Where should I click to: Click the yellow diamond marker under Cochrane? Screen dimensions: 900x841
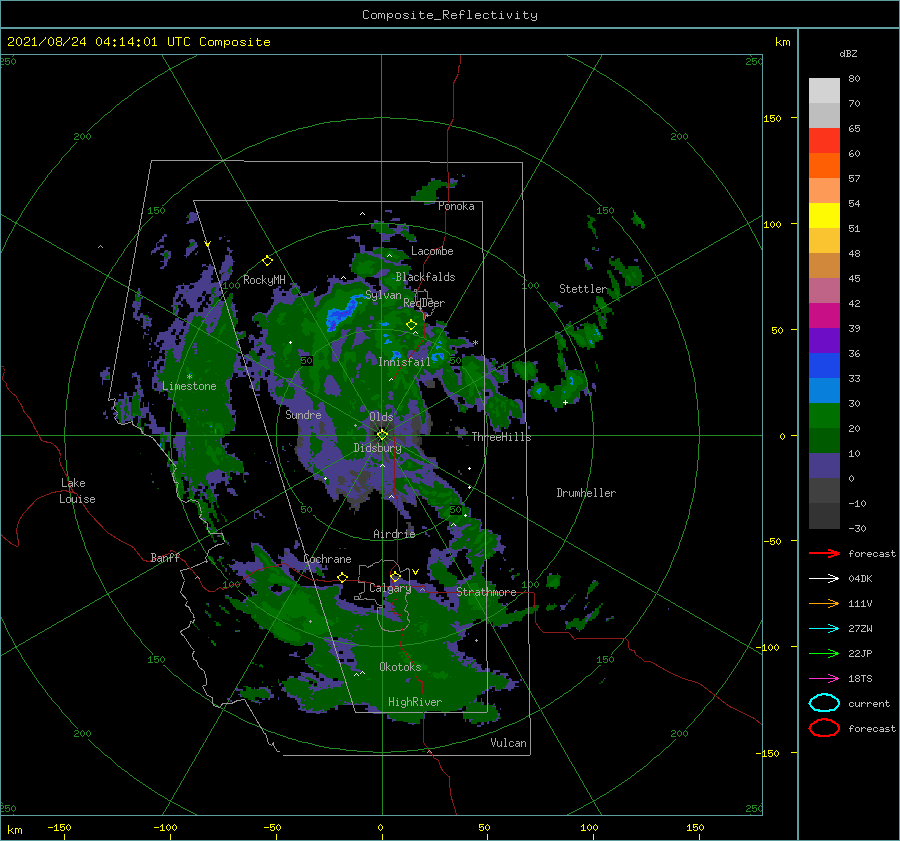tap(342, 577)
